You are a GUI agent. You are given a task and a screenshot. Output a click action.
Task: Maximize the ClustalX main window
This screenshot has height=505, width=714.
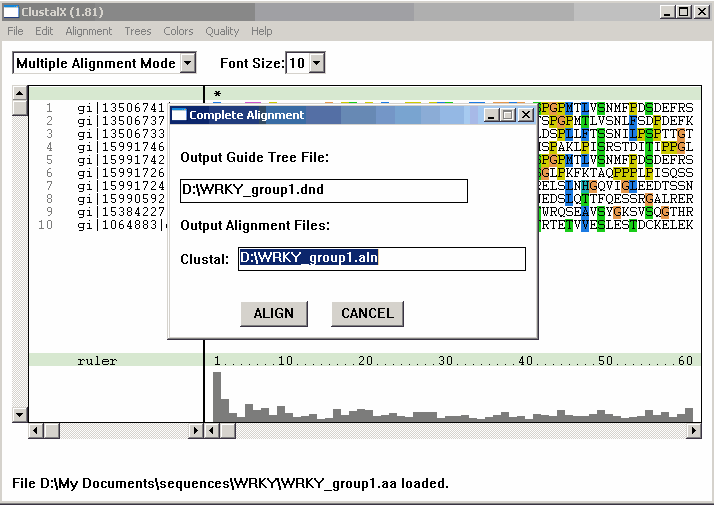coord(684,12)
